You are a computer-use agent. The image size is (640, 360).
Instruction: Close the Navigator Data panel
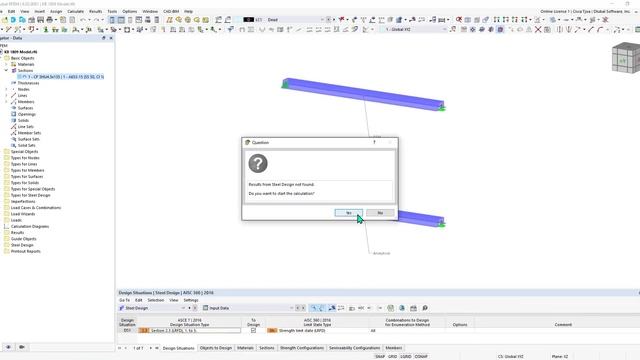click(x=111, y=38)
